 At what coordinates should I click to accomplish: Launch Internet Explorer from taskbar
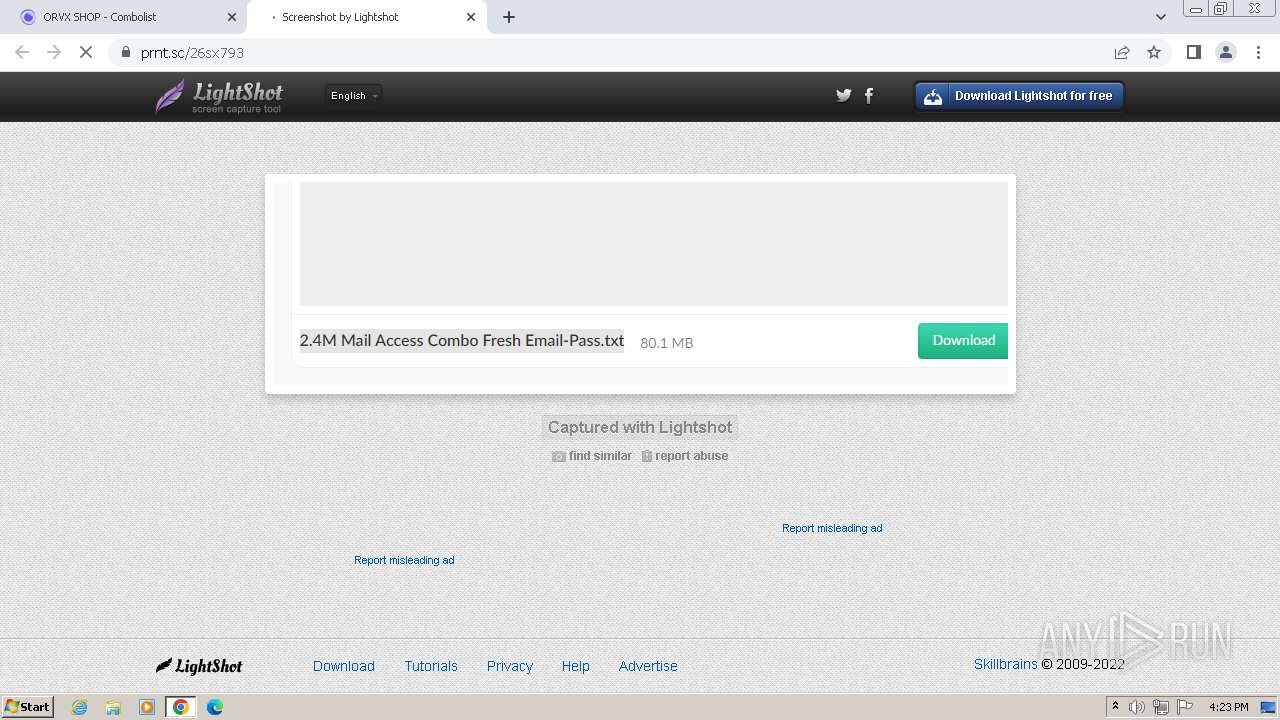[x=80, y=707]
